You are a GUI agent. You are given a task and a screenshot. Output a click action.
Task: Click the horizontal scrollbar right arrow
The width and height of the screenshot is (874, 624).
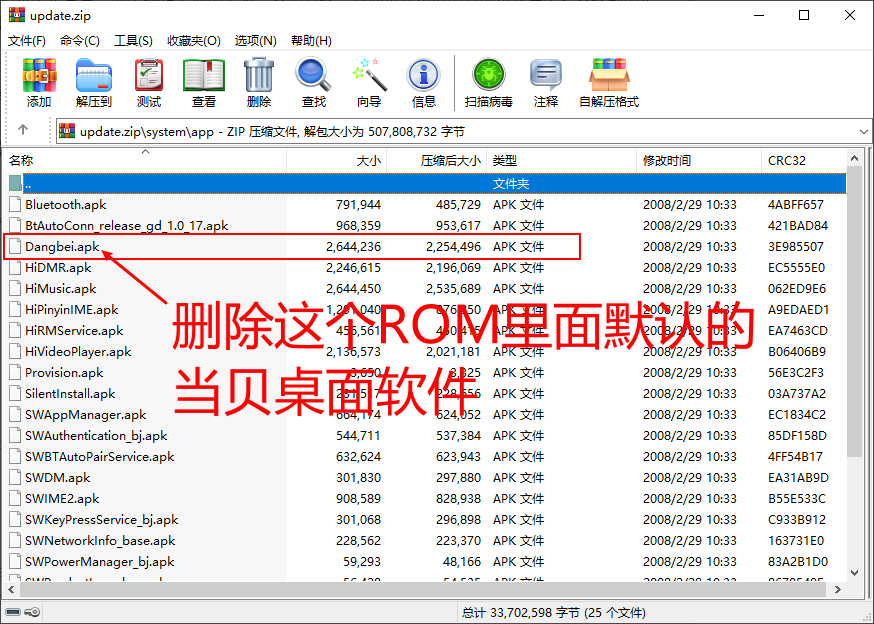pos(837,589)
